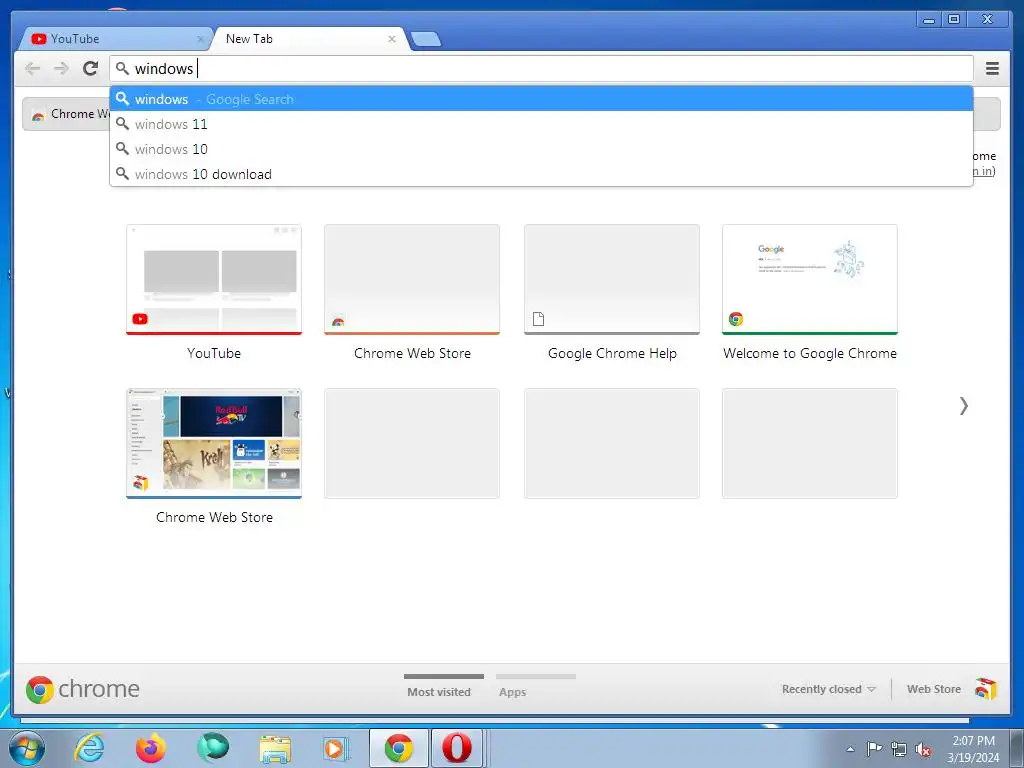This screenshot has width=1024, height=768.
Task: Choose the 'windows 11' suggestion
Action: pyautogui.click(x=541, y=124)
